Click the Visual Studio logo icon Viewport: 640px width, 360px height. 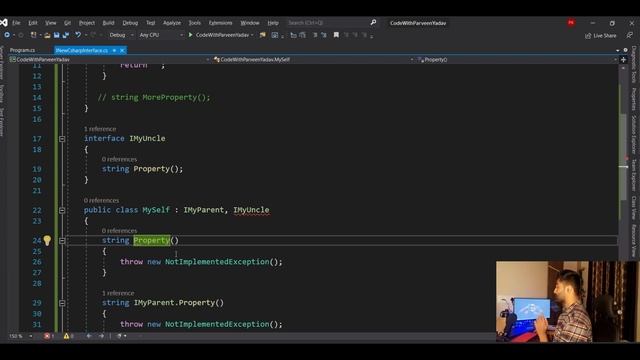tap(4, 23)
